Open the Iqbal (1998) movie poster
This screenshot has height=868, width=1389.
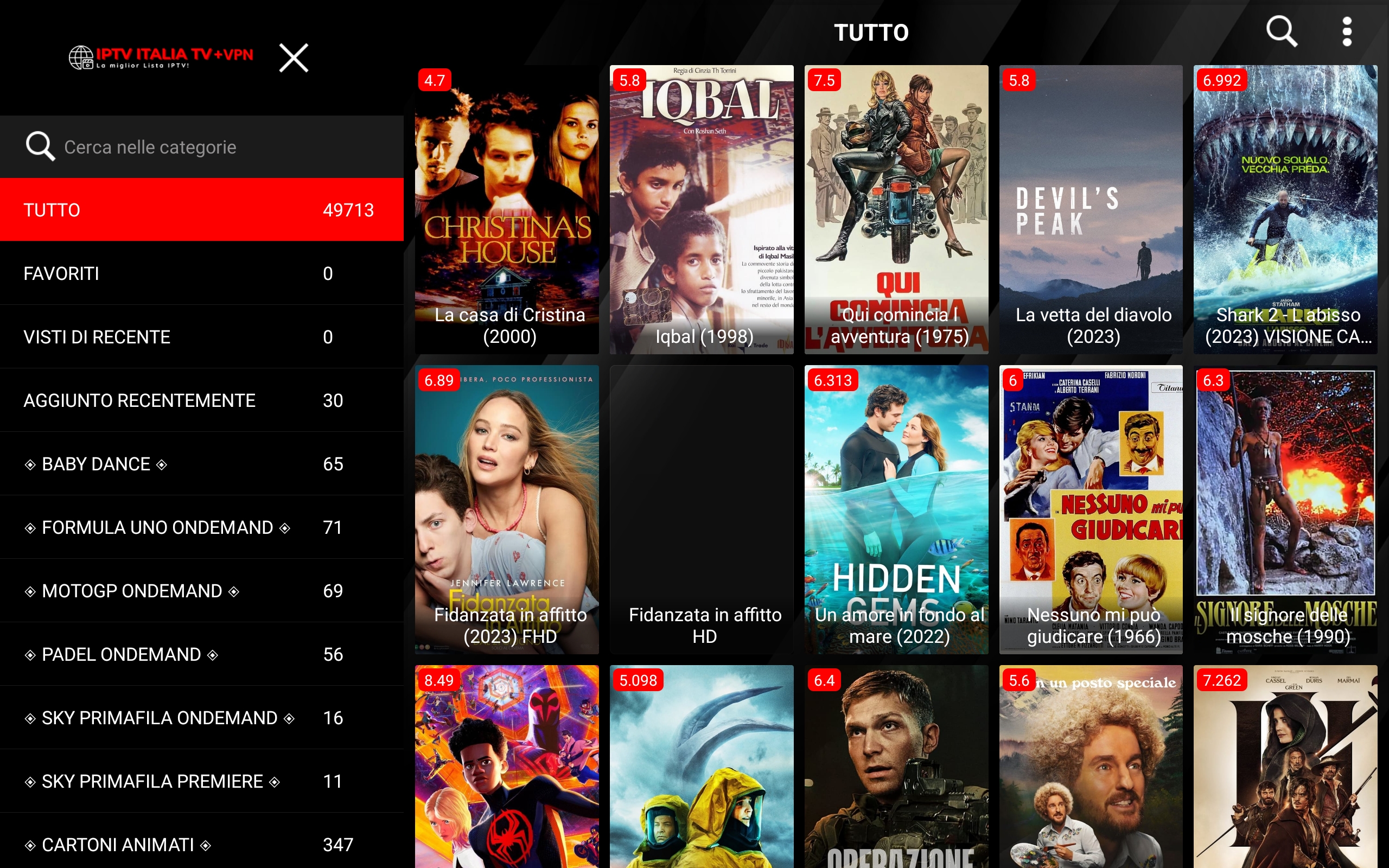click(x=702, y=209)
